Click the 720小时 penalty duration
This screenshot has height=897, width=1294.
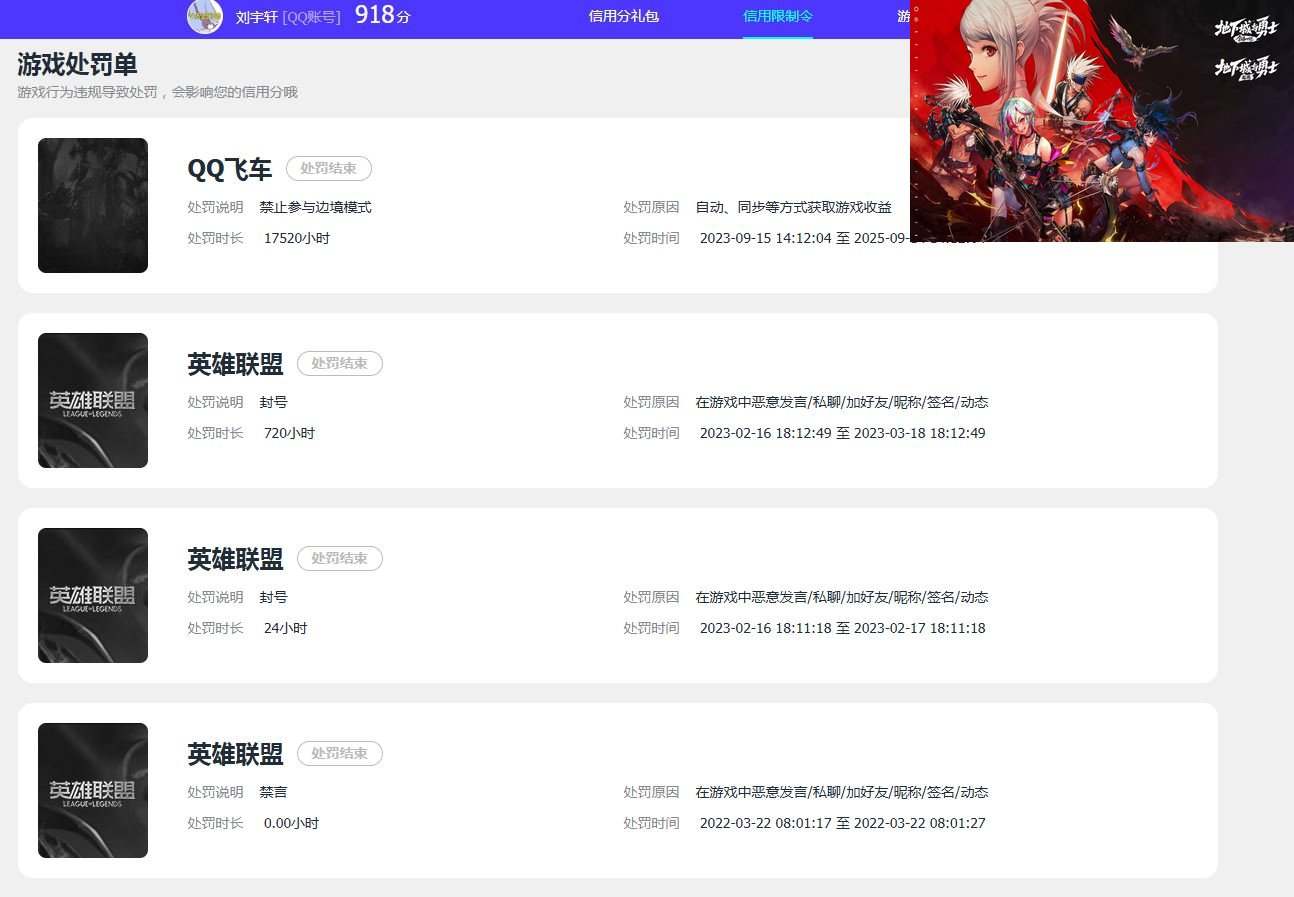point(290,433)
